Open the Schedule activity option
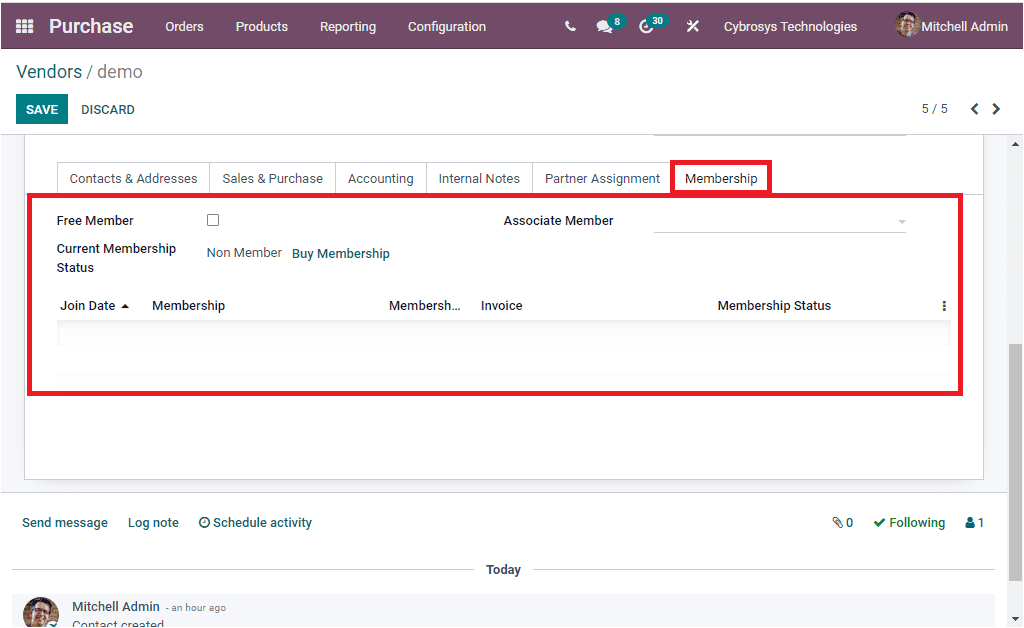Screen dimensions: 1024x628 255,522
